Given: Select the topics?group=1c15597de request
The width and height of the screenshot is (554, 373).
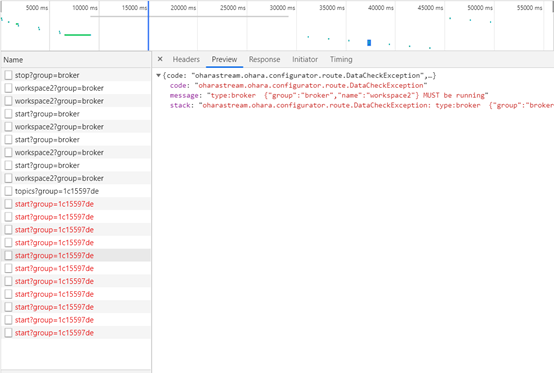Looking at the screenshot, I should (x=76, y=191).
